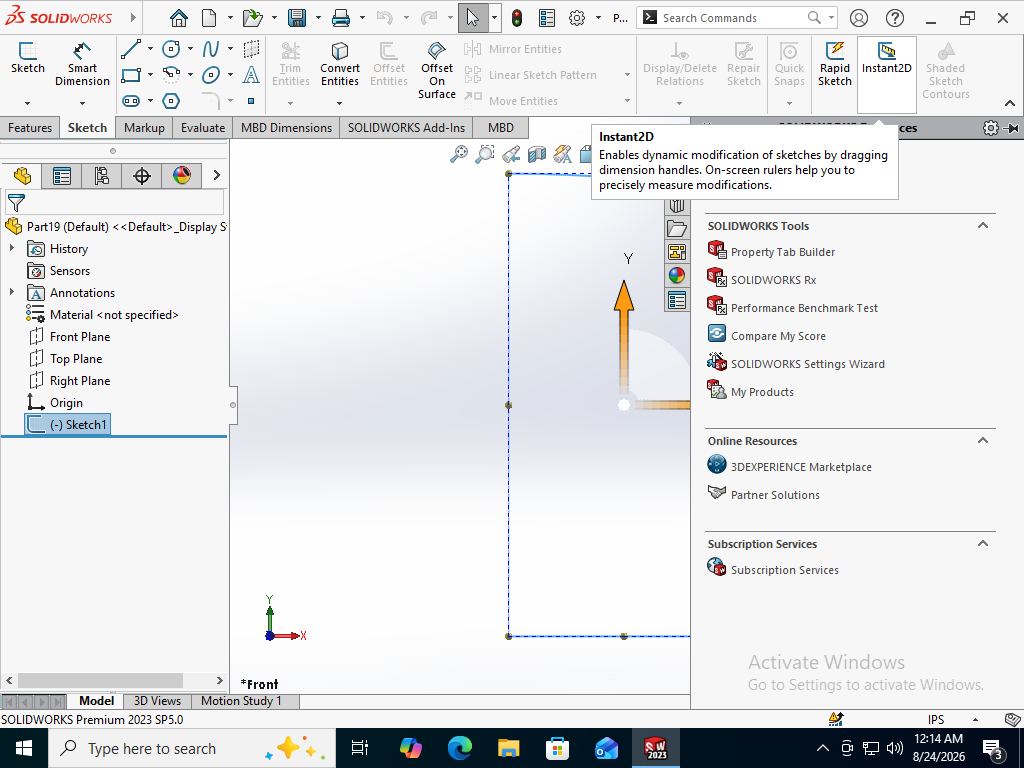Screen dimensions: 1024x768
Task: Open 3DEXPERIENCE Marketplace link
Action: coord(801,466)
